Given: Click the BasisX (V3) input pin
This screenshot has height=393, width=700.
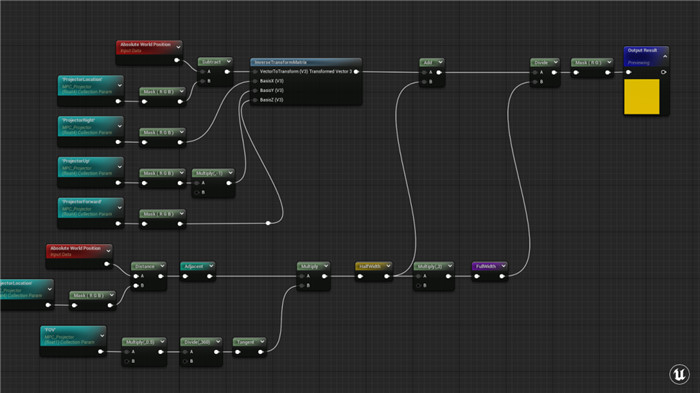Looking at the screenshot, I should pyautogui.click(x=255, y=81).
